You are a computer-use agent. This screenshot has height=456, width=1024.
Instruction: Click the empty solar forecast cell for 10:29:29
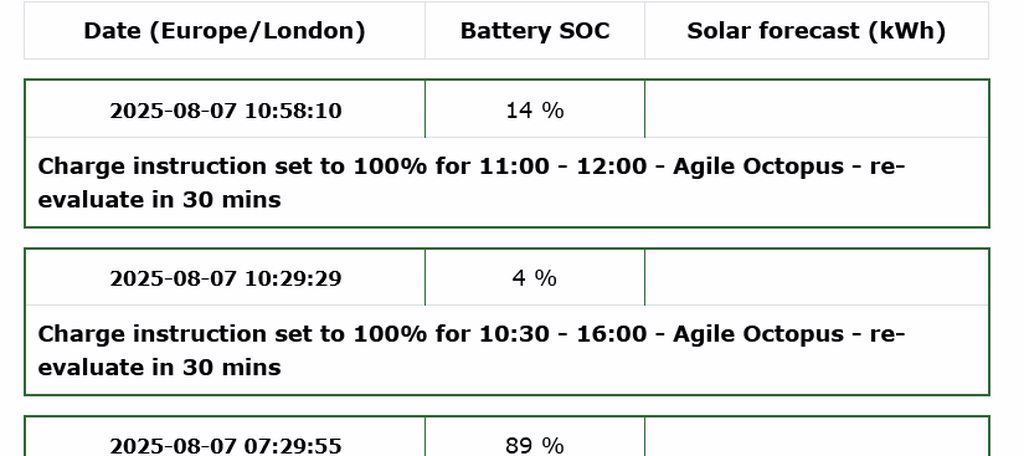click(816, 278)
